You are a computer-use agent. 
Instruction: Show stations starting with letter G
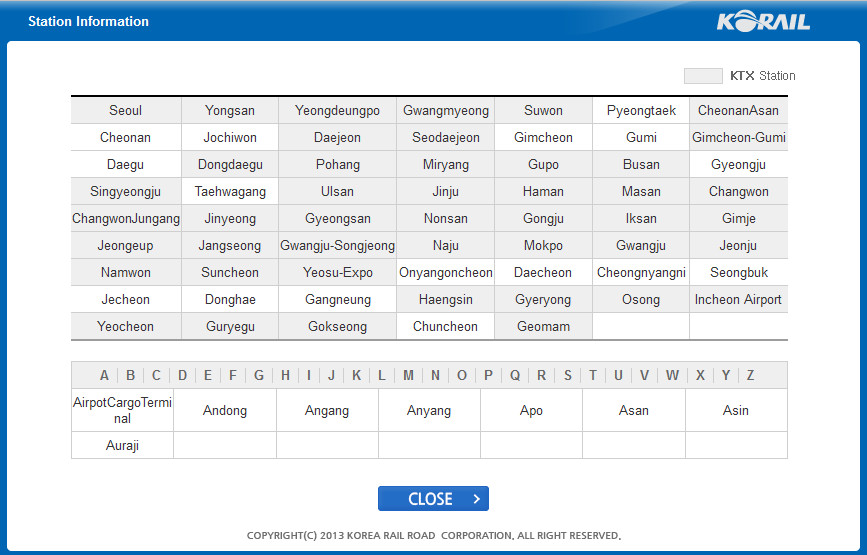point(259,376)
